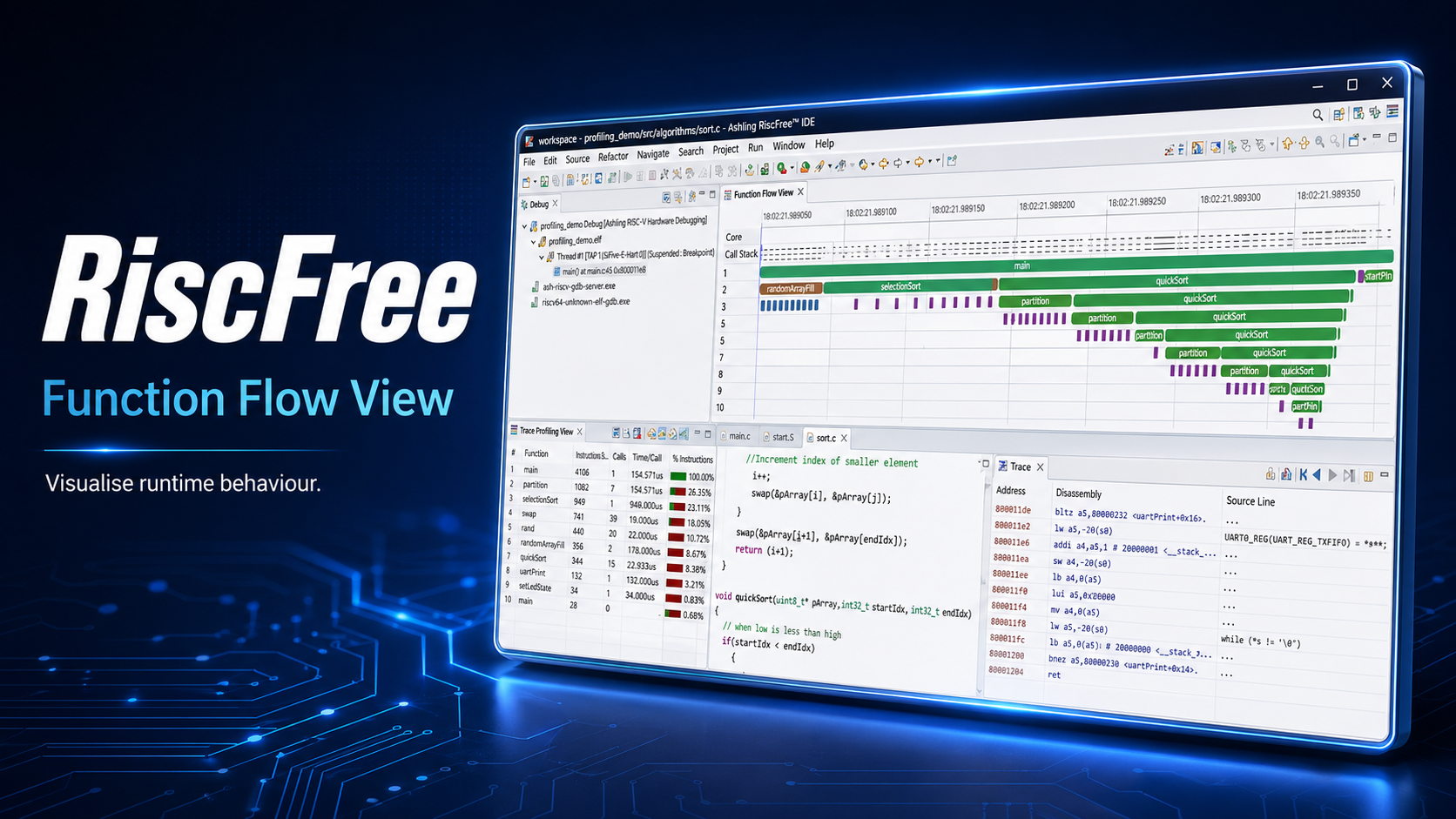Sort profiling table by Calls column

[x=619, y=456]
